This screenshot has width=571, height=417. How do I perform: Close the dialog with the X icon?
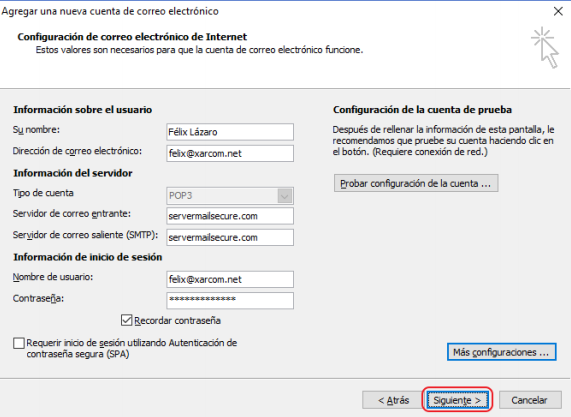(558, 11)
